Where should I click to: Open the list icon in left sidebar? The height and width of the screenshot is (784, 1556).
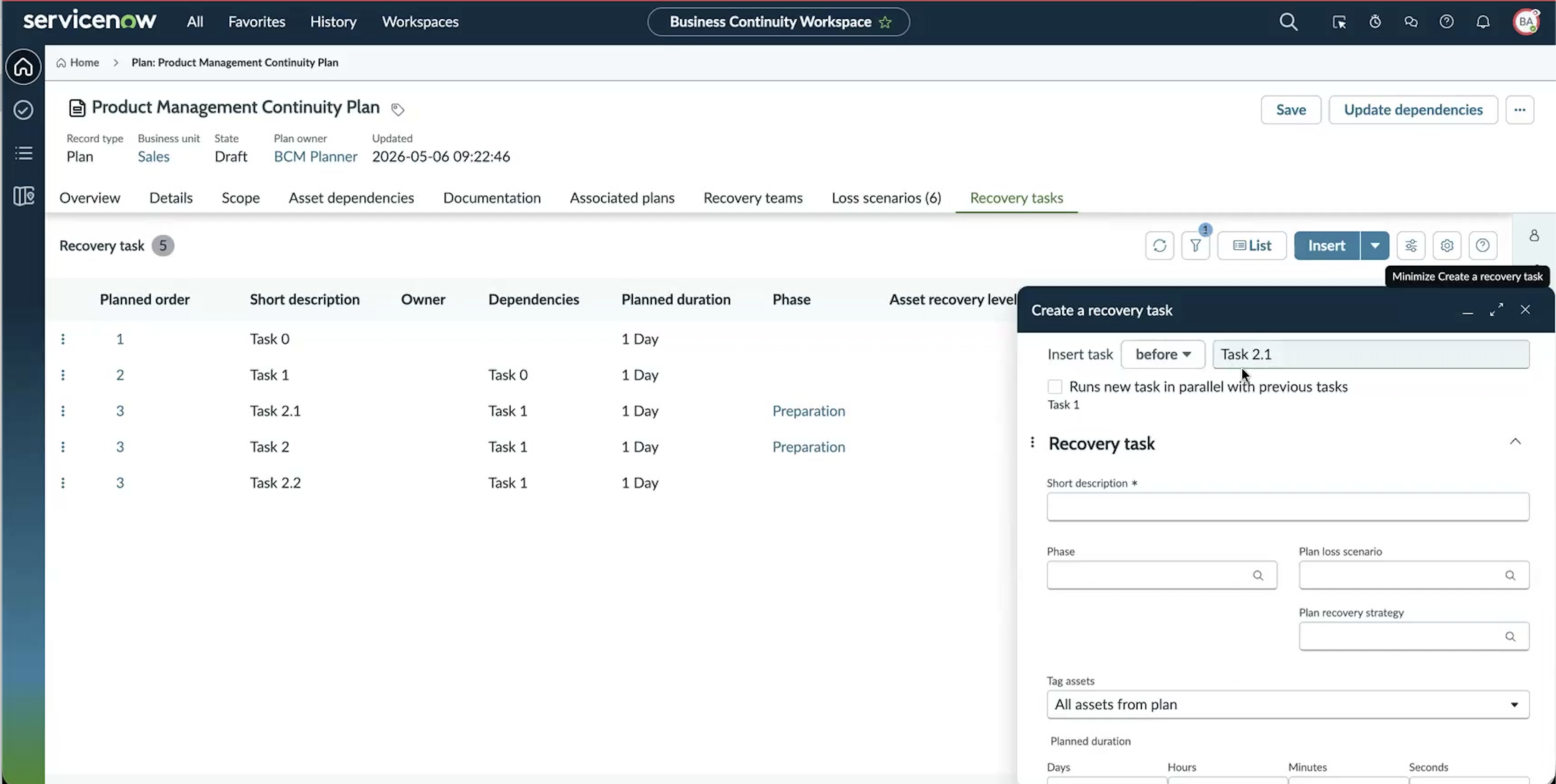23,153
